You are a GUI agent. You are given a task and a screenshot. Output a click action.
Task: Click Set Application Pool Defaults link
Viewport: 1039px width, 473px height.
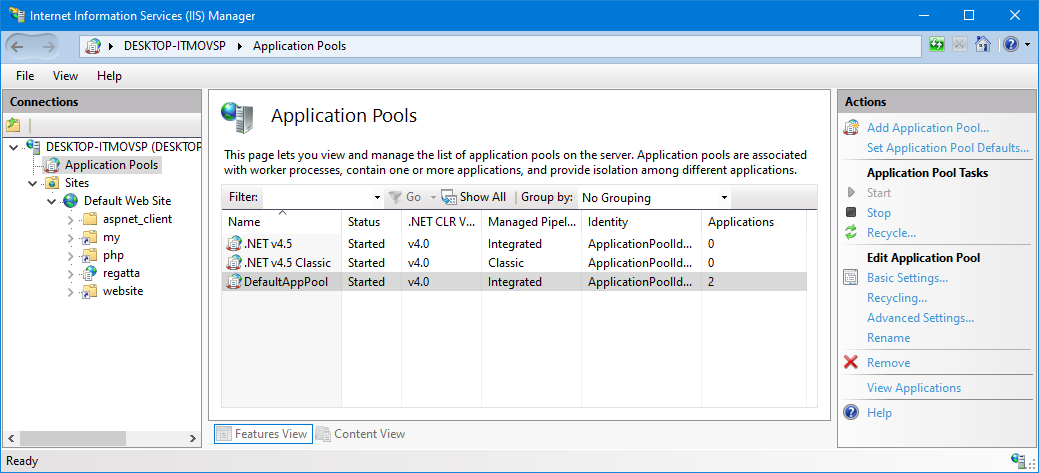[947, 148]
